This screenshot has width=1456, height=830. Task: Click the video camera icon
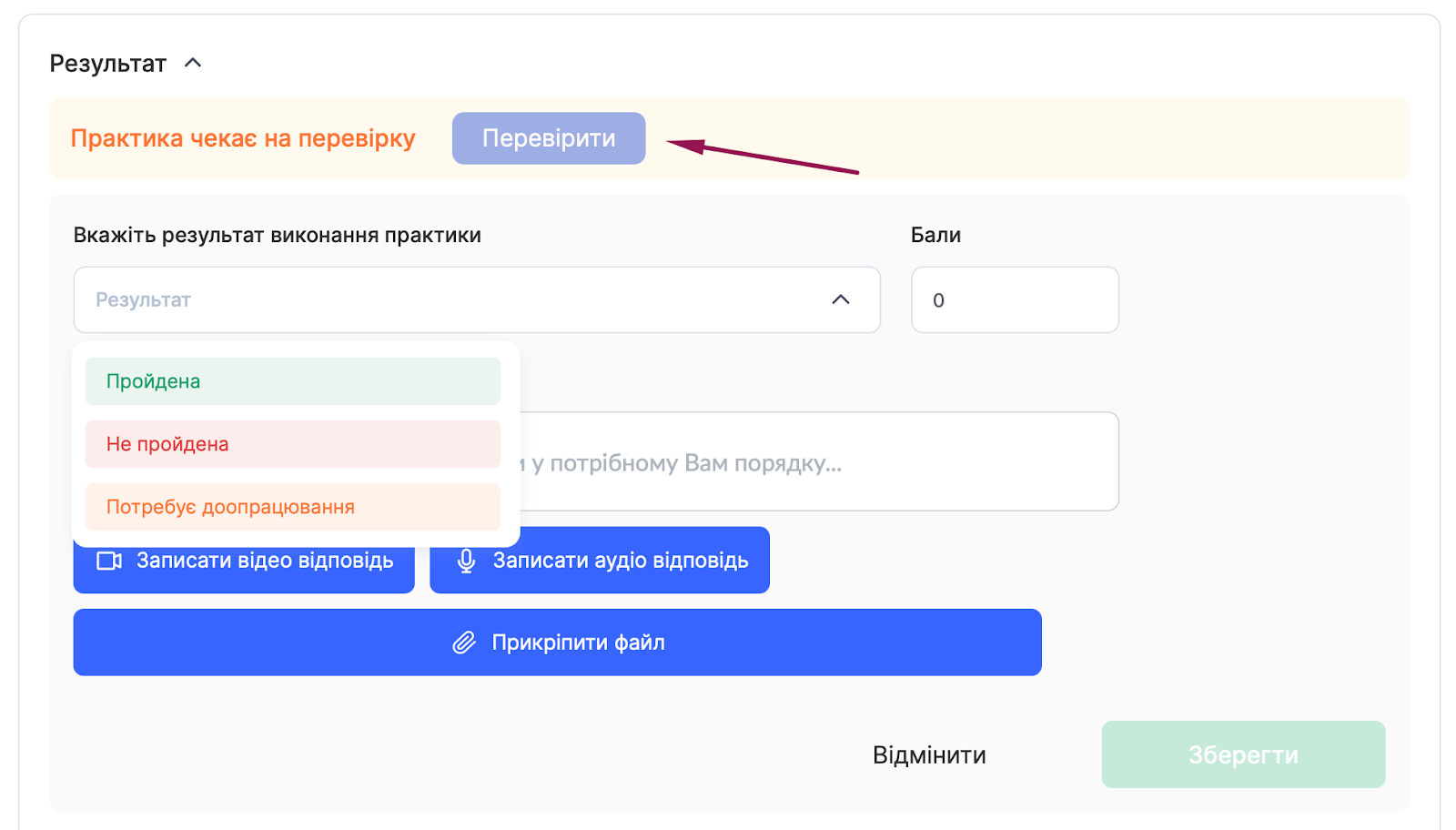click(x=109, y=561)
